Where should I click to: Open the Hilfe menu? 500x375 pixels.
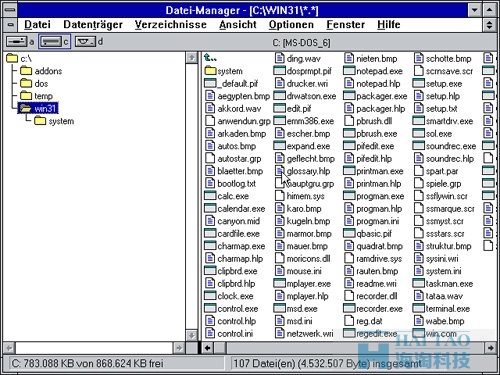389,25
